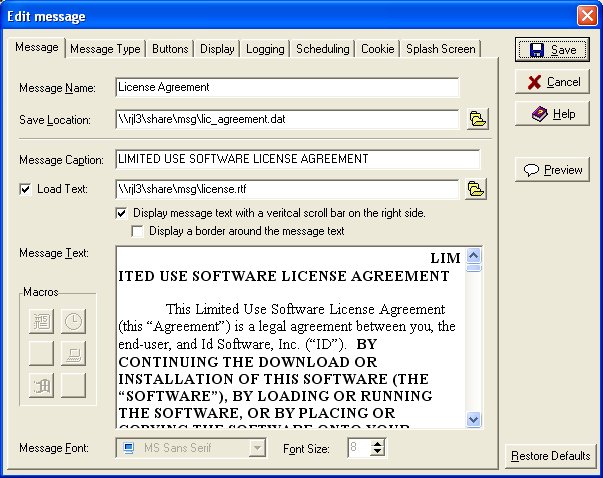
Task: Click the speech bubble Preview icon
Action: tap(531, 170)
